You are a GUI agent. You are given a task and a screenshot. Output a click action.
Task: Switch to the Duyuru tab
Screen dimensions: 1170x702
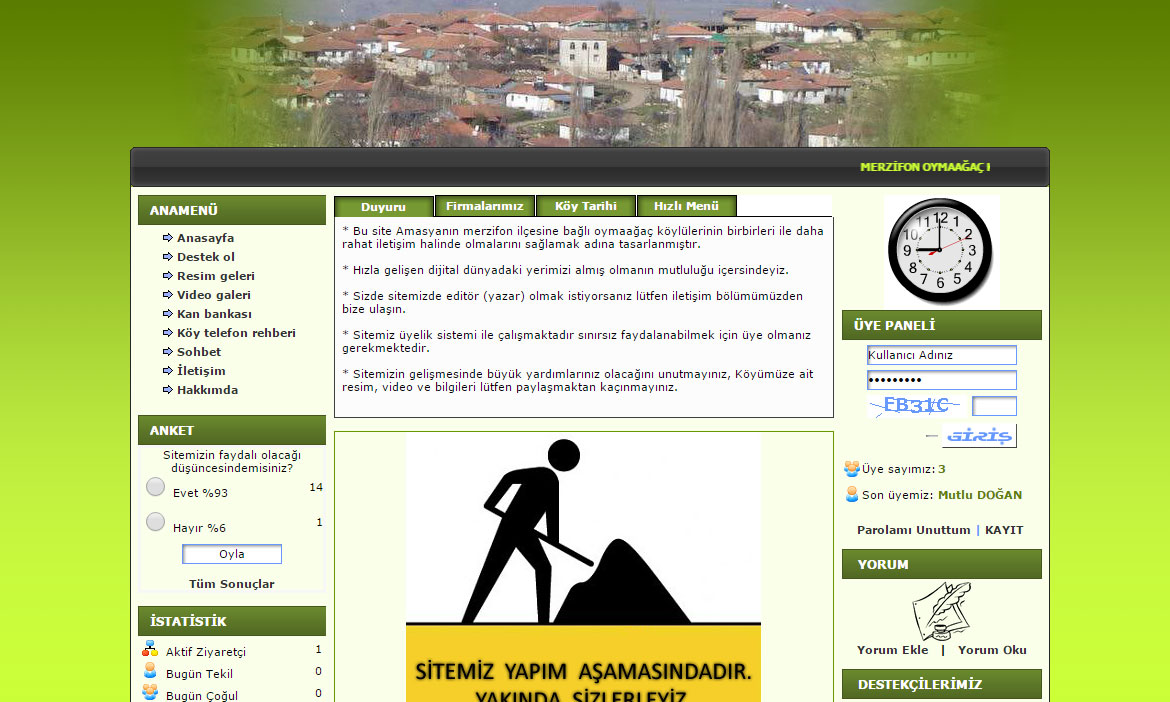coord(384,207)
